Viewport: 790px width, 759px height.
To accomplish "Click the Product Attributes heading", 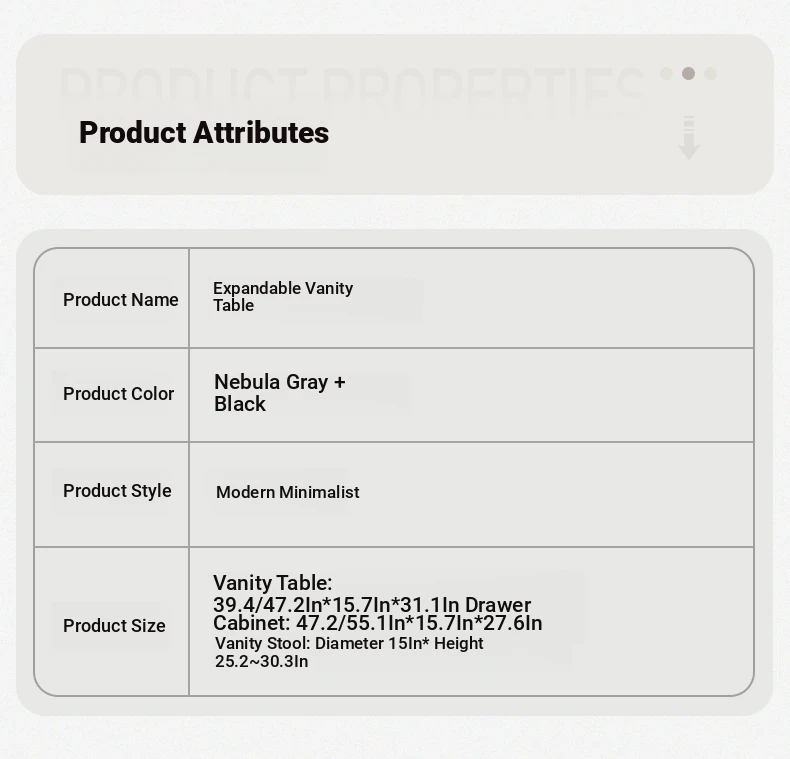I will pyautogui.click(x=204, y=132).
